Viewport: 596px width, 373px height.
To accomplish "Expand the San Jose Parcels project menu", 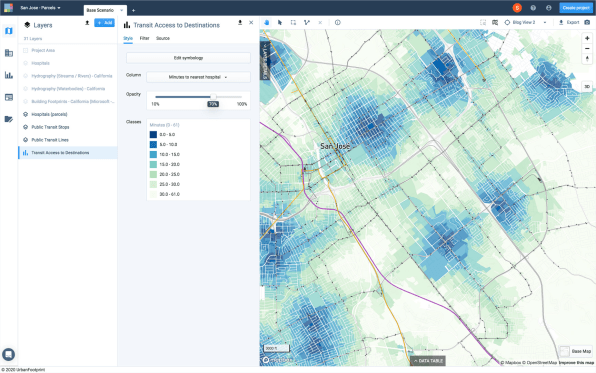I will coord(40,8).
